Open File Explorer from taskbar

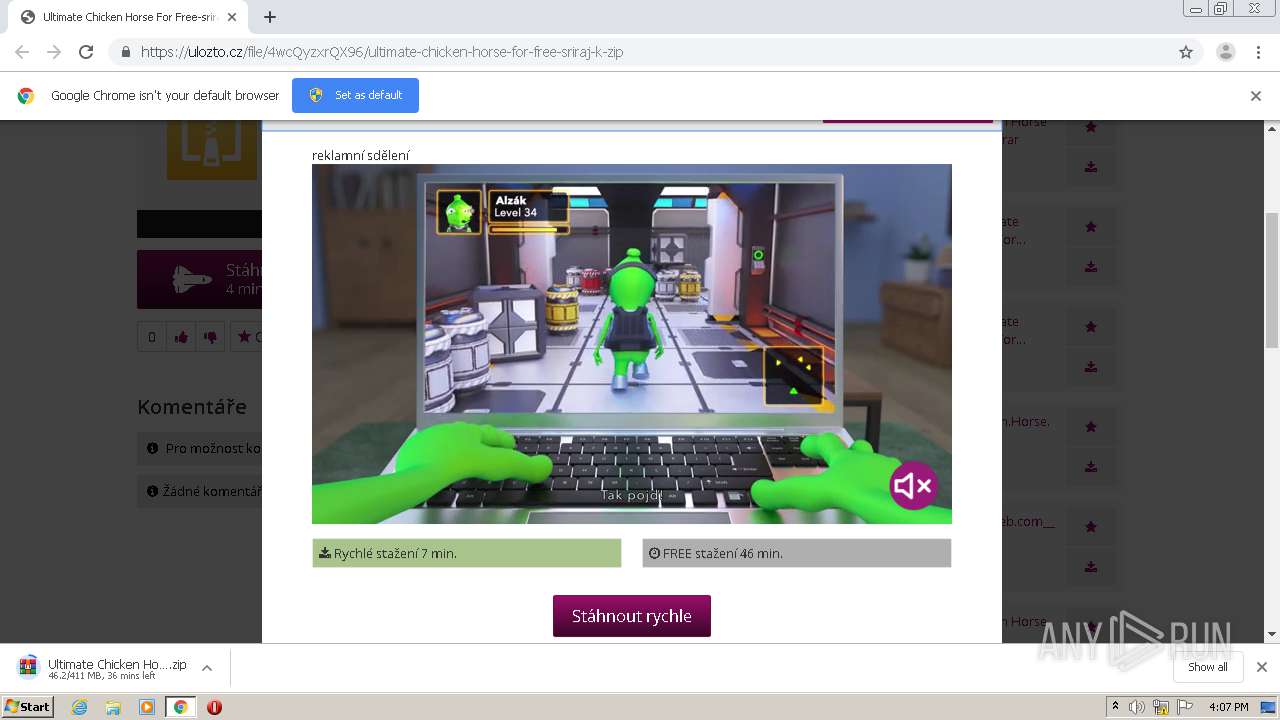(113, 707)
